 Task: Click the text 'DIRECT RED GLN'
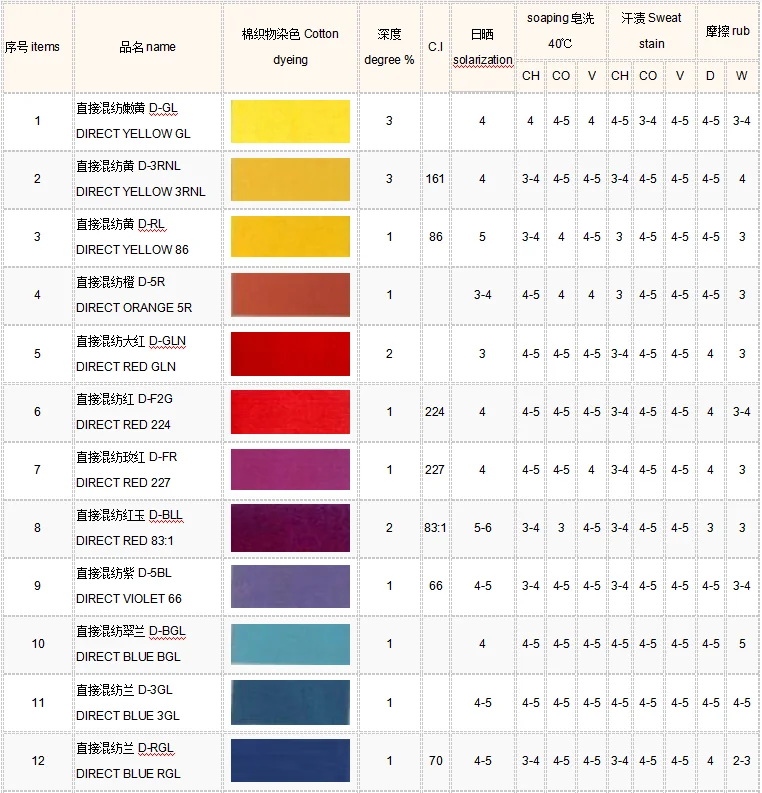(126, 367)
